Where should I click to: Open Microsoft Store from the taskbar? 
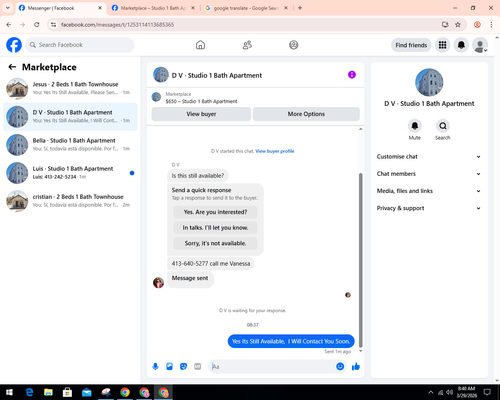coord(67,392)
